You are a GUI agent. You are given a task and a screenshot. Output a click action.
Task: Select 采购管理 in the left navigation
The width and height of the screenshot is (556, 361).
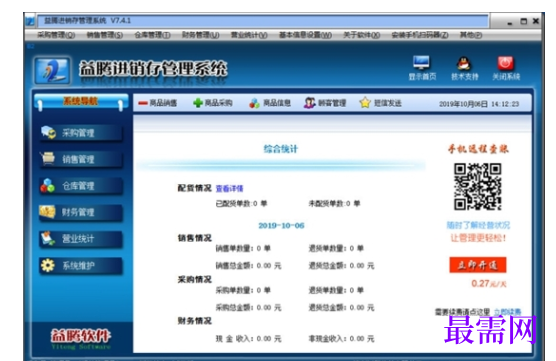click(81, 133)
